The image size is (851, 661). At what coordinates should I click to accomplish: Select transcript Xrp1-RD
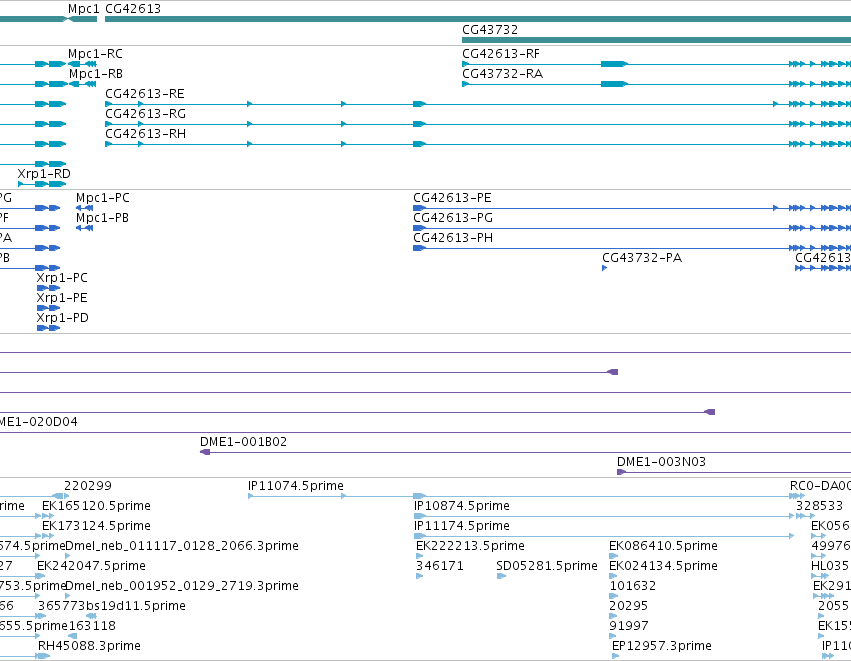[x=44, y=174]
